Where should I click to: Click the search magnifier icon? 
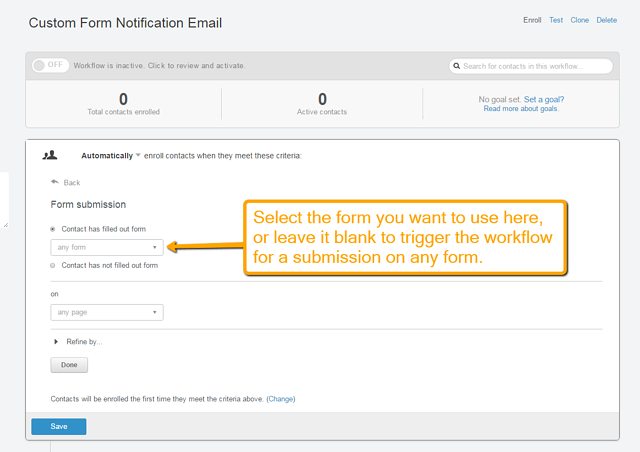tap(457, 66)
